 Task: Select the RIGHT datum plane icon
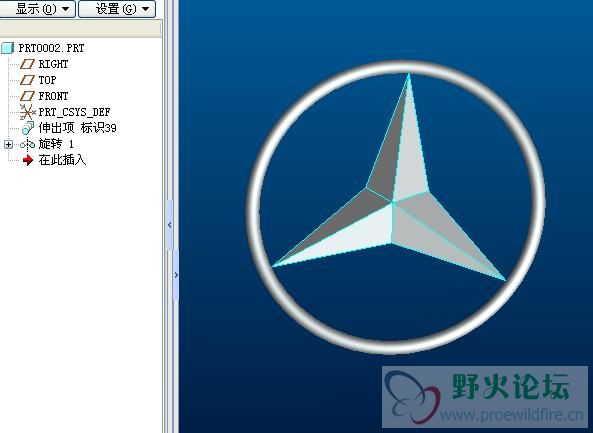[x=27, y=64]
